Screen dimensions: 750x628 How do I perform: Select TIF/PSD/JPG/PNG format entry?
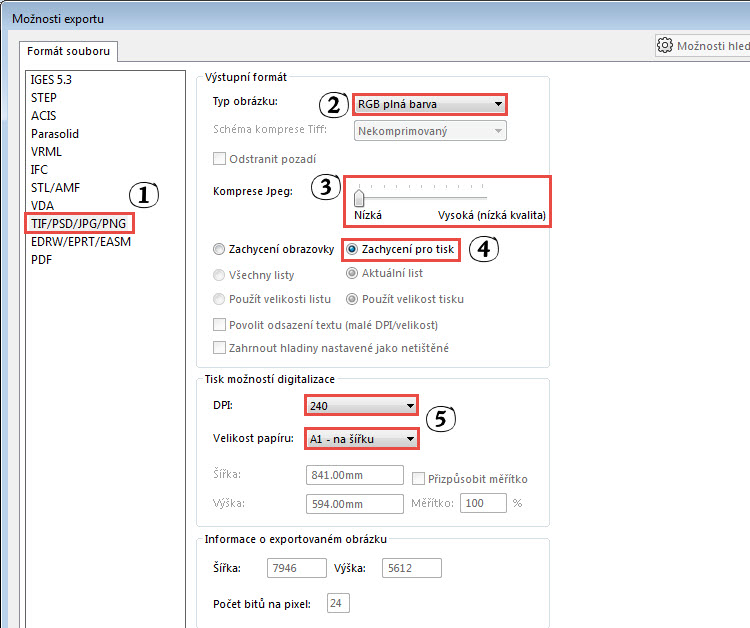[x=80, y=223]
